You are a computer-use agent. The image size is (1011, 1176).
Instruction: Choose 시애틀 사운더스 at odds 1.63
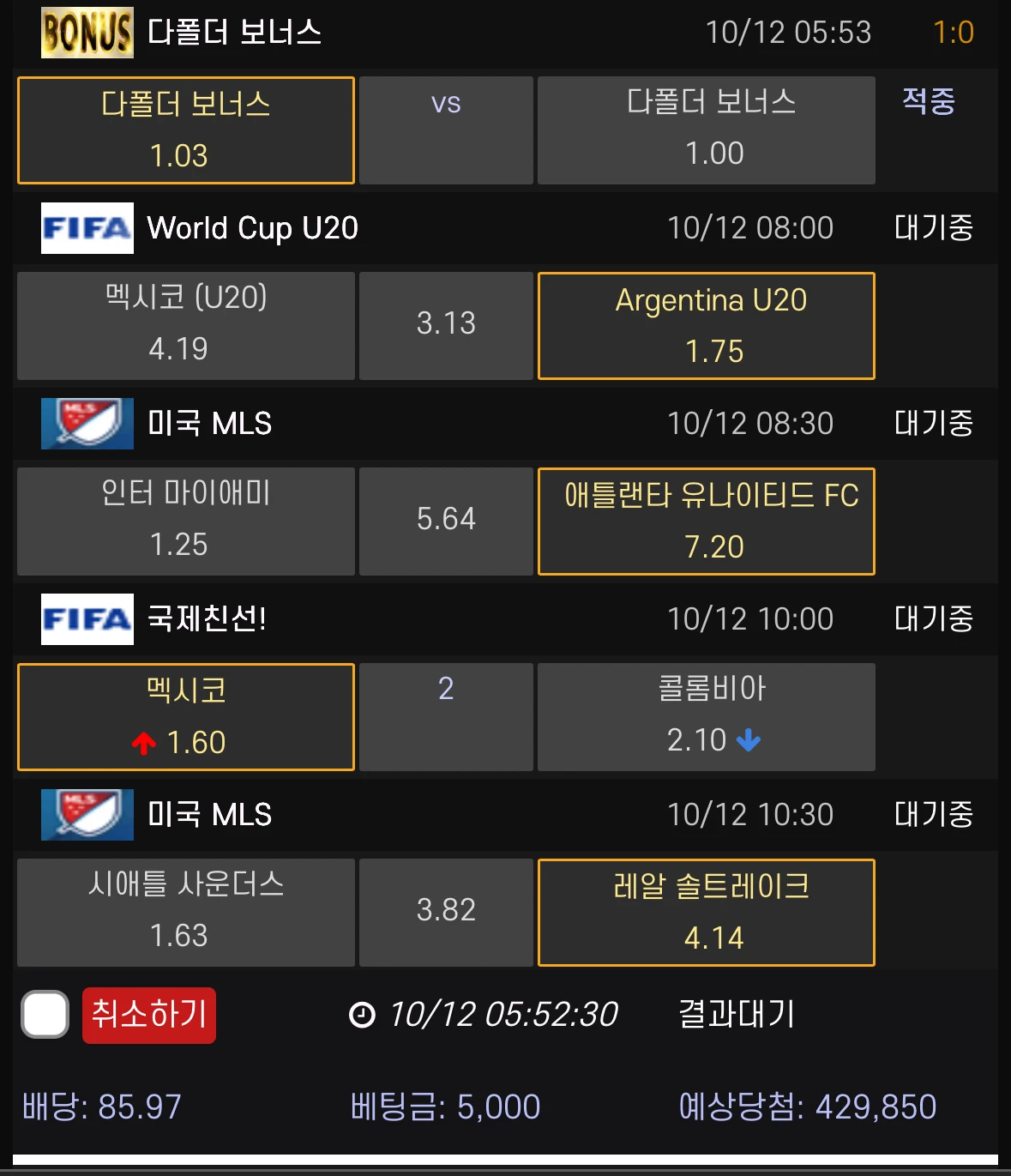185,913
